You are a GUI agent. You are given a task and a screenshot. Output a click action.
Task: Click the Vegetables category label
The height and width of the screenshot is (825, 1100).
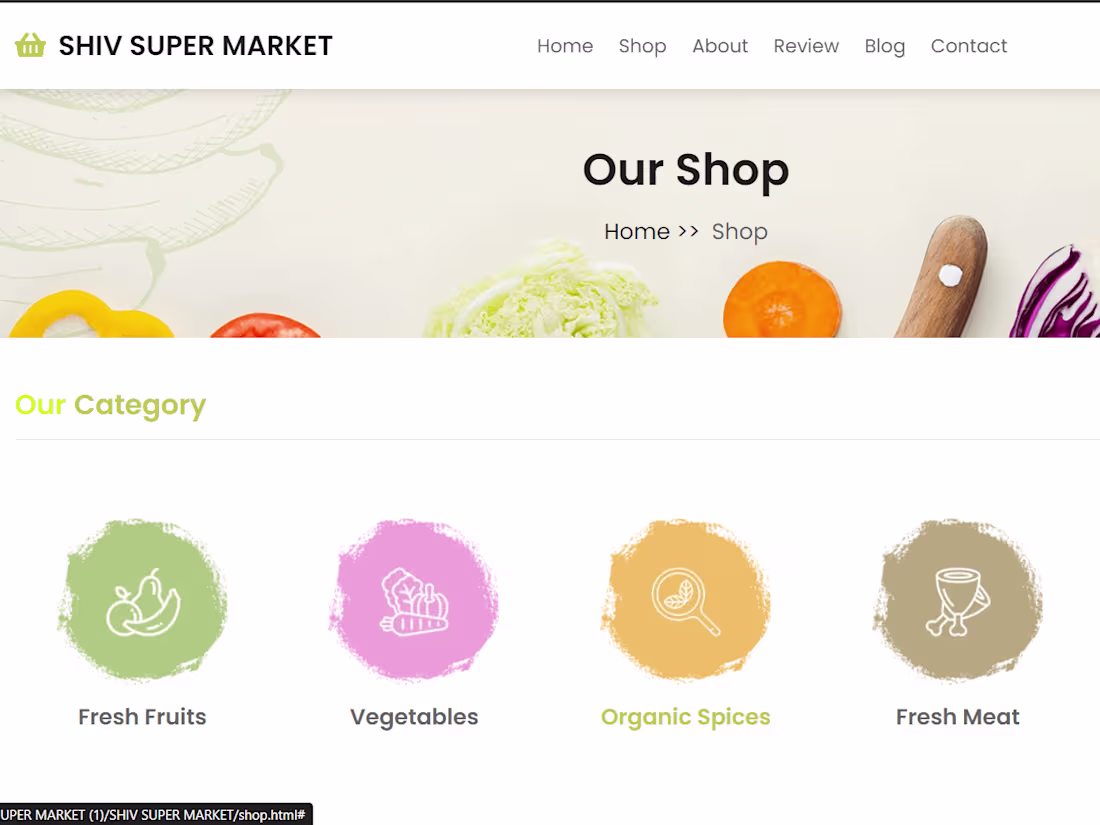(414, 718)
